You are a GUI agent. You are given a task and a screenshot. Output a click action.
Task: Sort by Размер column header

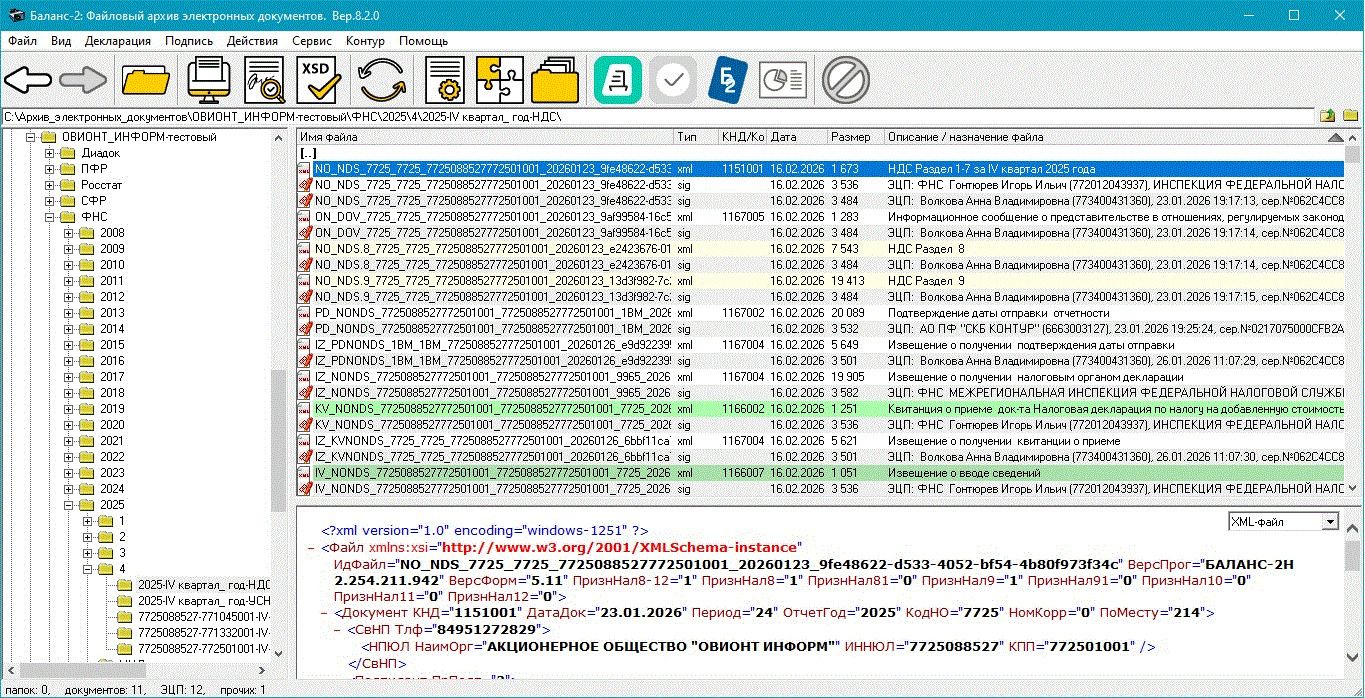pyautogui.click(x=850, y=137)
